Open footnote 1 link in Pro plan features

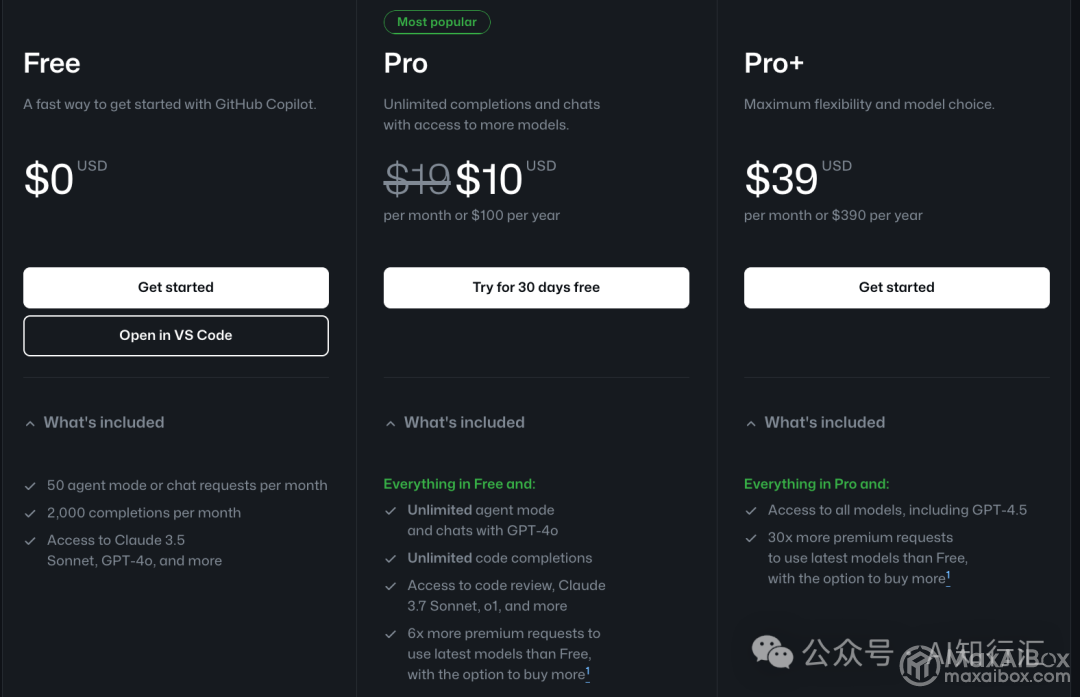588,672
